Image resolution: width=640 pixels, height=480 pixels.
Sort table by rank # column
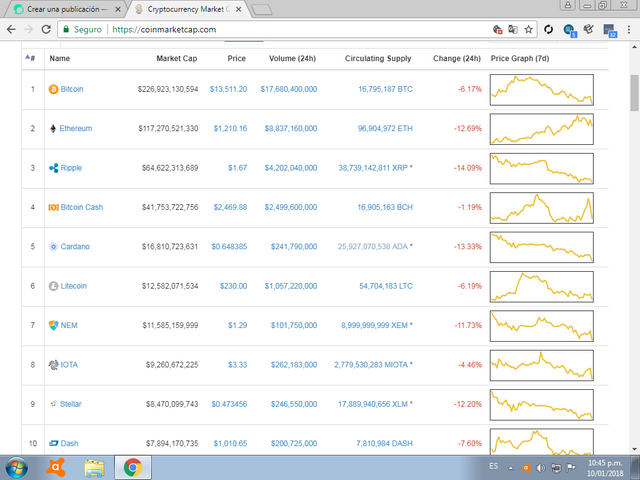coord(31,58)
